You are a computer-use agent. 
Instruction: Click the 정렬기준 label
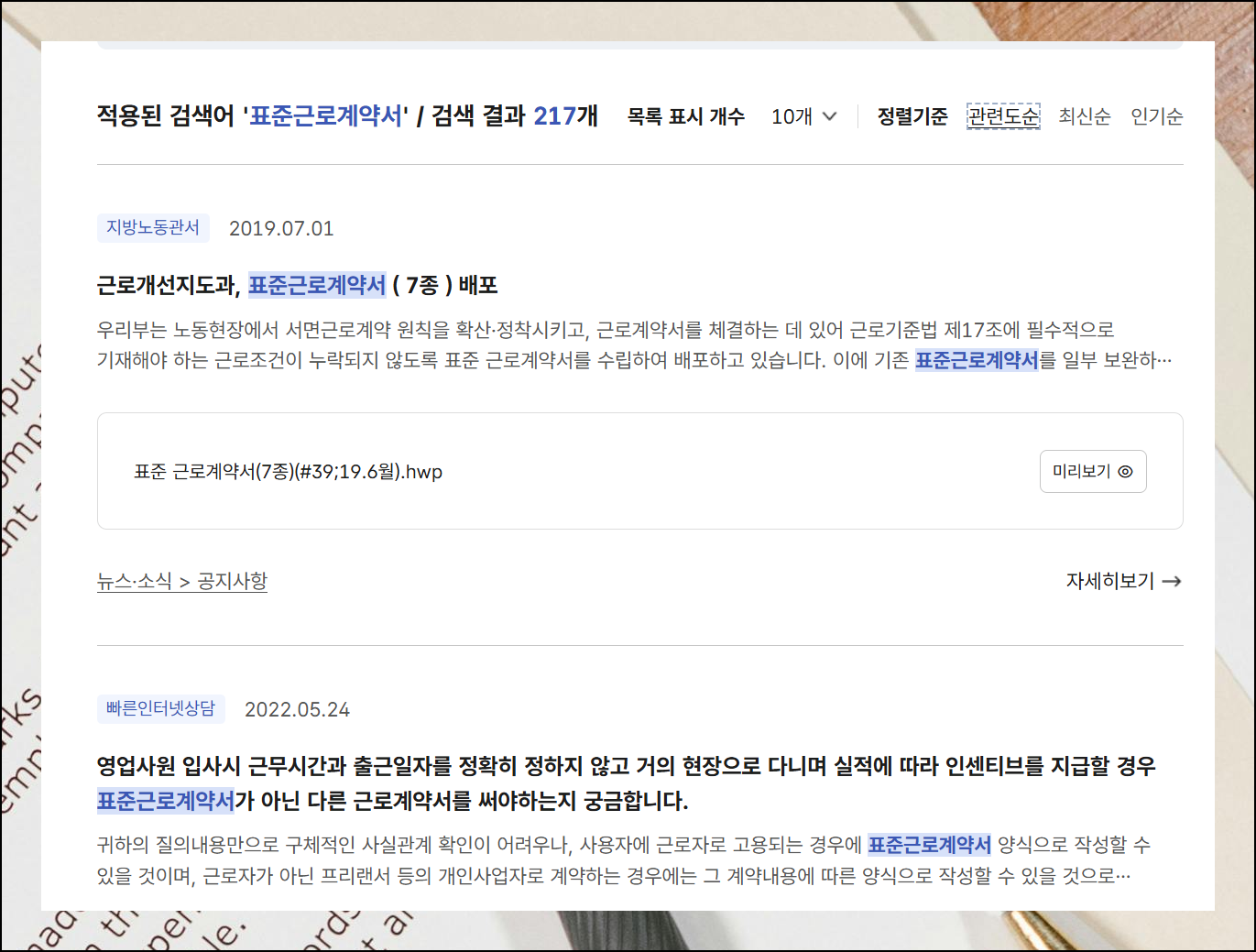tap(912, 116)
